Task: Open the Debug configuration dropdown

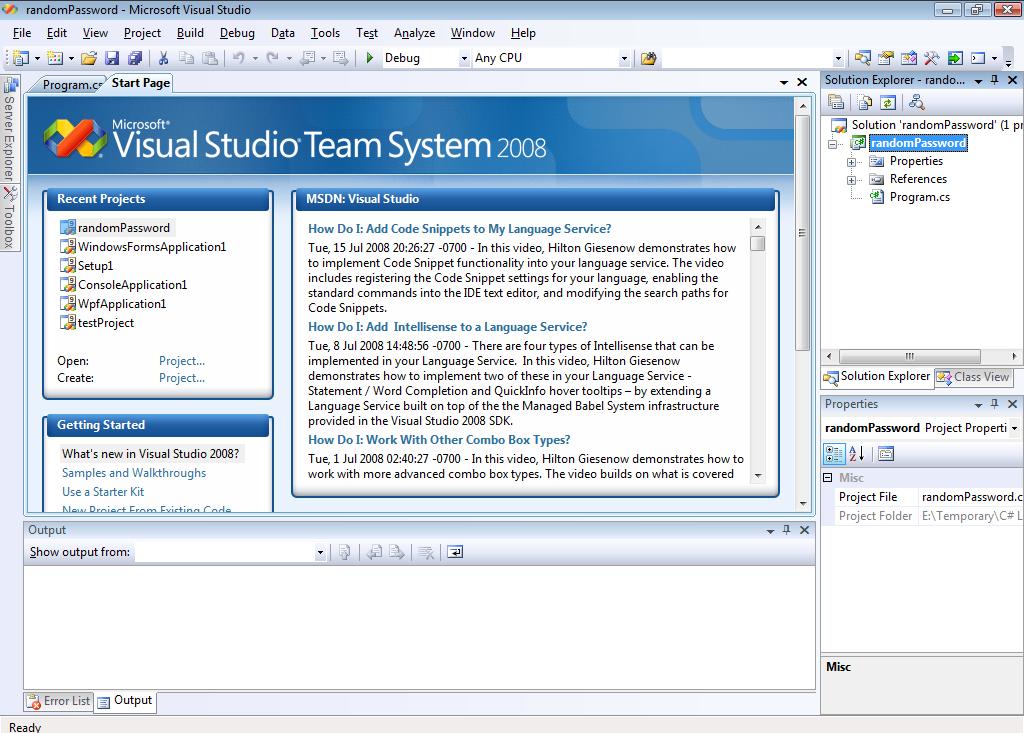Action: click(x=464, y=58)
